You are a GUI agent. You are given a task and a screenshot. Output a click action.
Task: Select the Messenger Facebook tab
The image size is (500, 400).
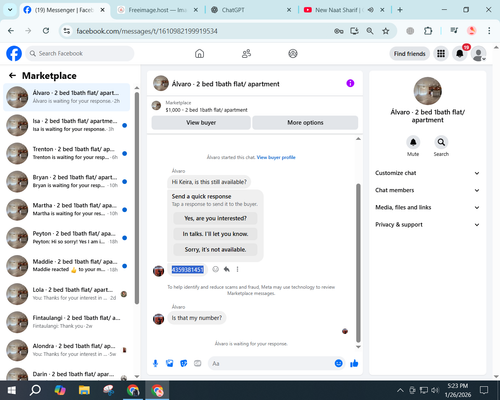click(x=64, y=10)
